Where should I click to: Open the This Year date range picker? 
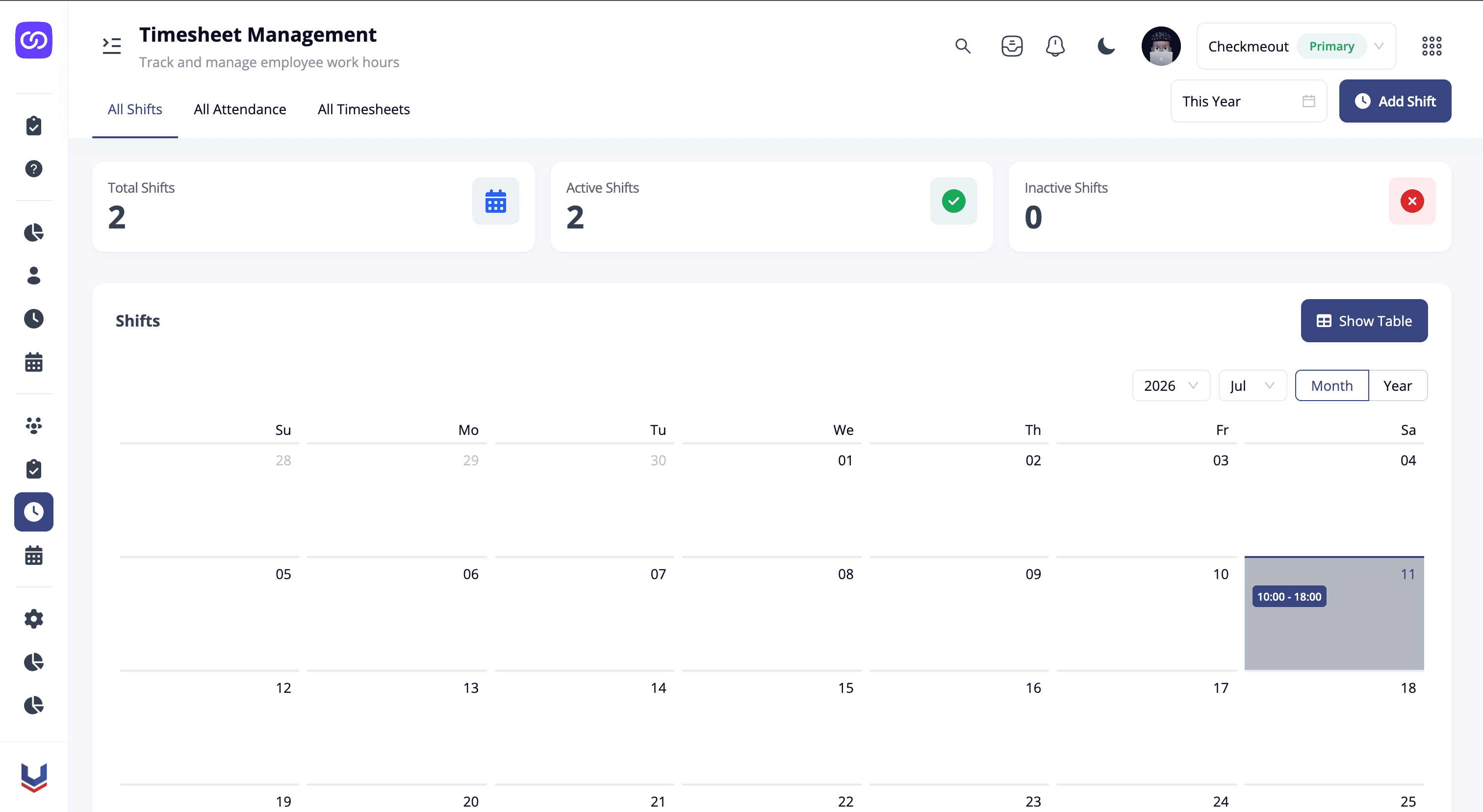point(1249,101)
